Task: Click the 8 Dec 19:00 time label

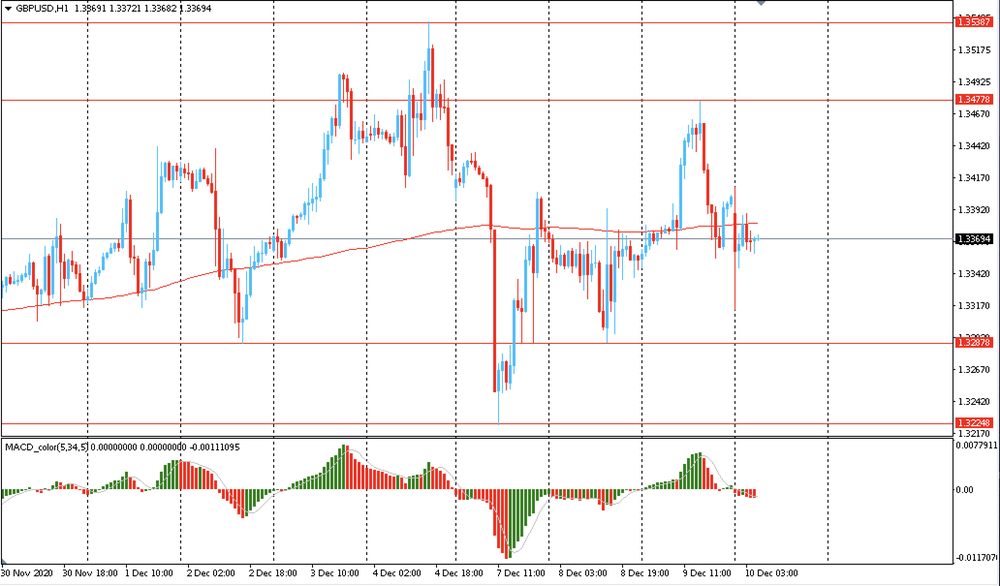Action: 645,573
